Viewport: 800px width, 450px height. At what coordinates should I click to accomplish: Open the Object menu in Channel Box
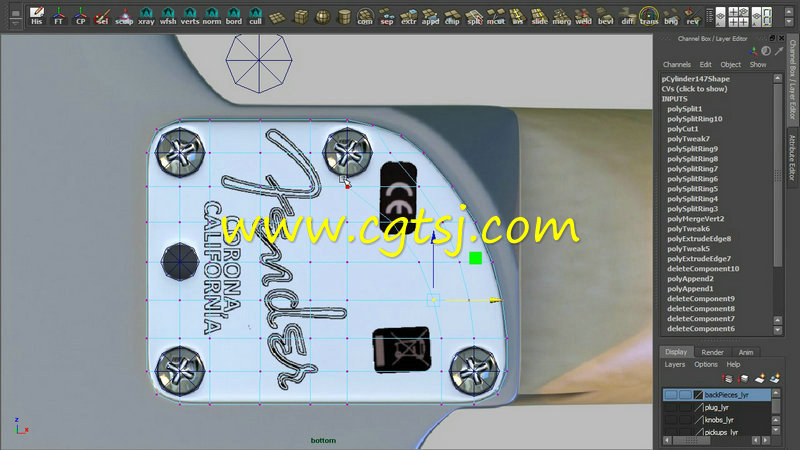coord(731,65)
